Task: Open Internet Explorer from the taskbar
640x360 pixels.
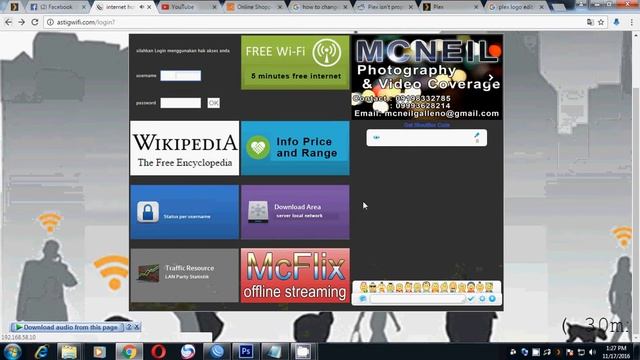Action: click(41, 351)
